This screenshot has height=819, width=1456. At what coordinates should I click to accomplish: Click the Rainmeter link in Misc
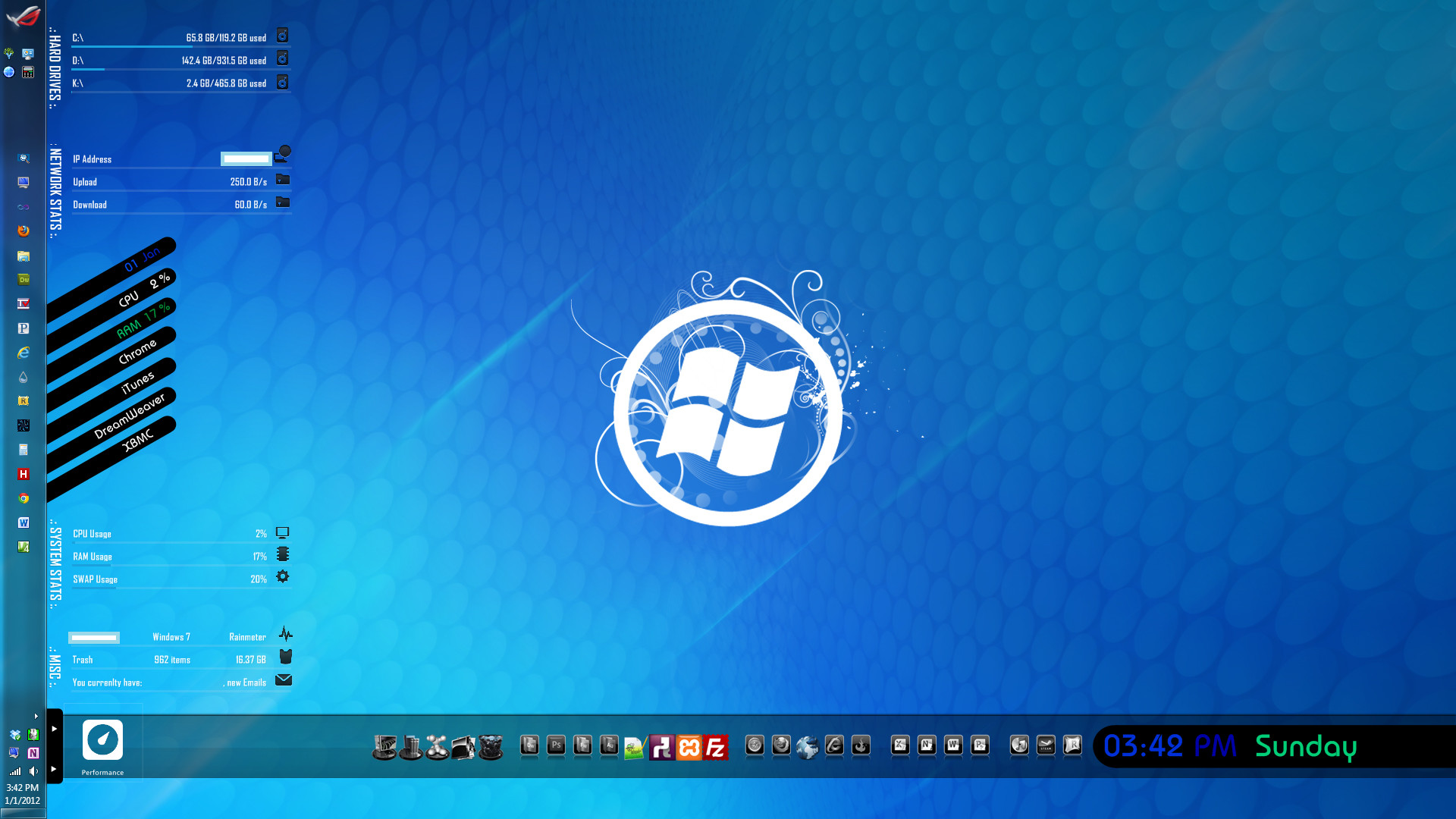click(247, 637)
